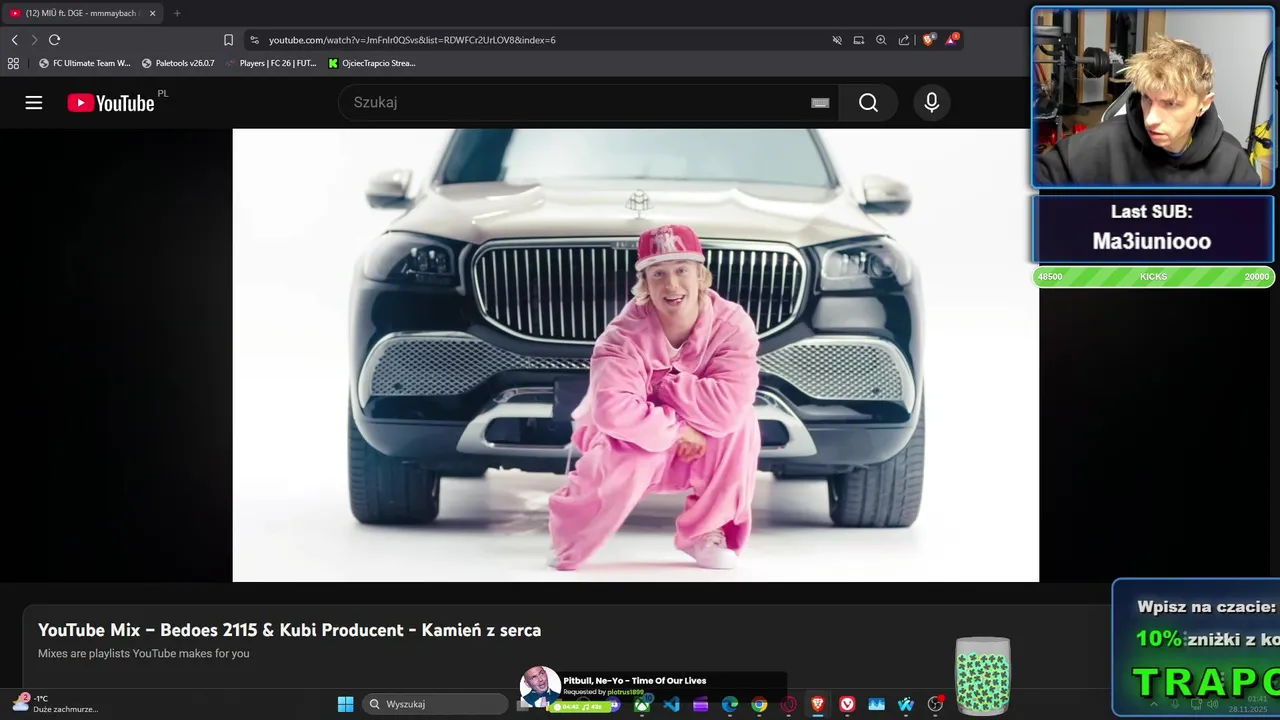This screenshot has width=1280, height=720.
Task: Open Microsoft Edge from the taskbar
Action: point(730,704)
